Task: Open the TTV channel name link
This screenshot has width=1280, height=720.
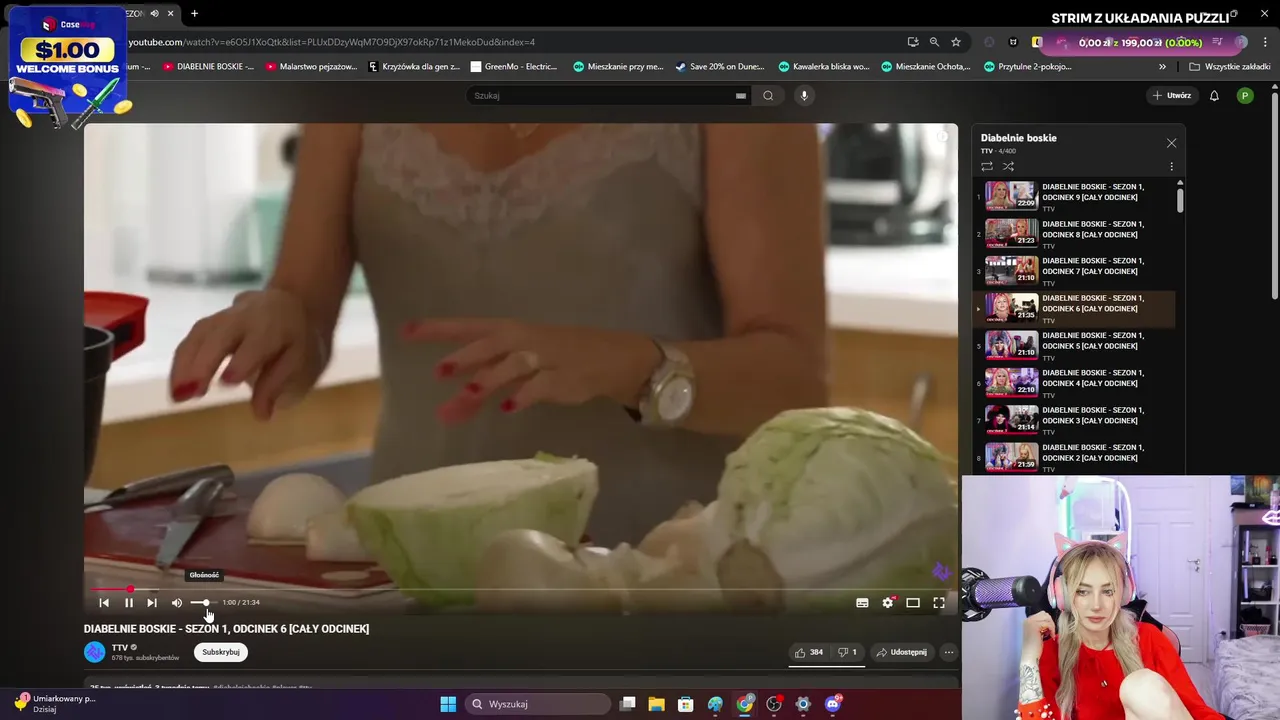Action: pyautogui.click(x=120, y=647)
